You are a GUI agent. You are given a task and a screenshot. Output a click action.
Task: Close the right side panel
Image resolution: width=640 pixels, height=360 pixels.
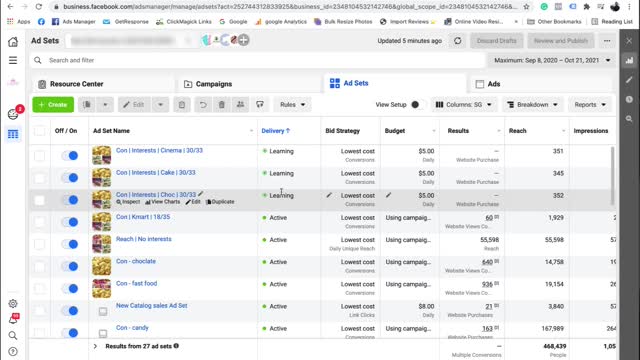pos(629,40)
